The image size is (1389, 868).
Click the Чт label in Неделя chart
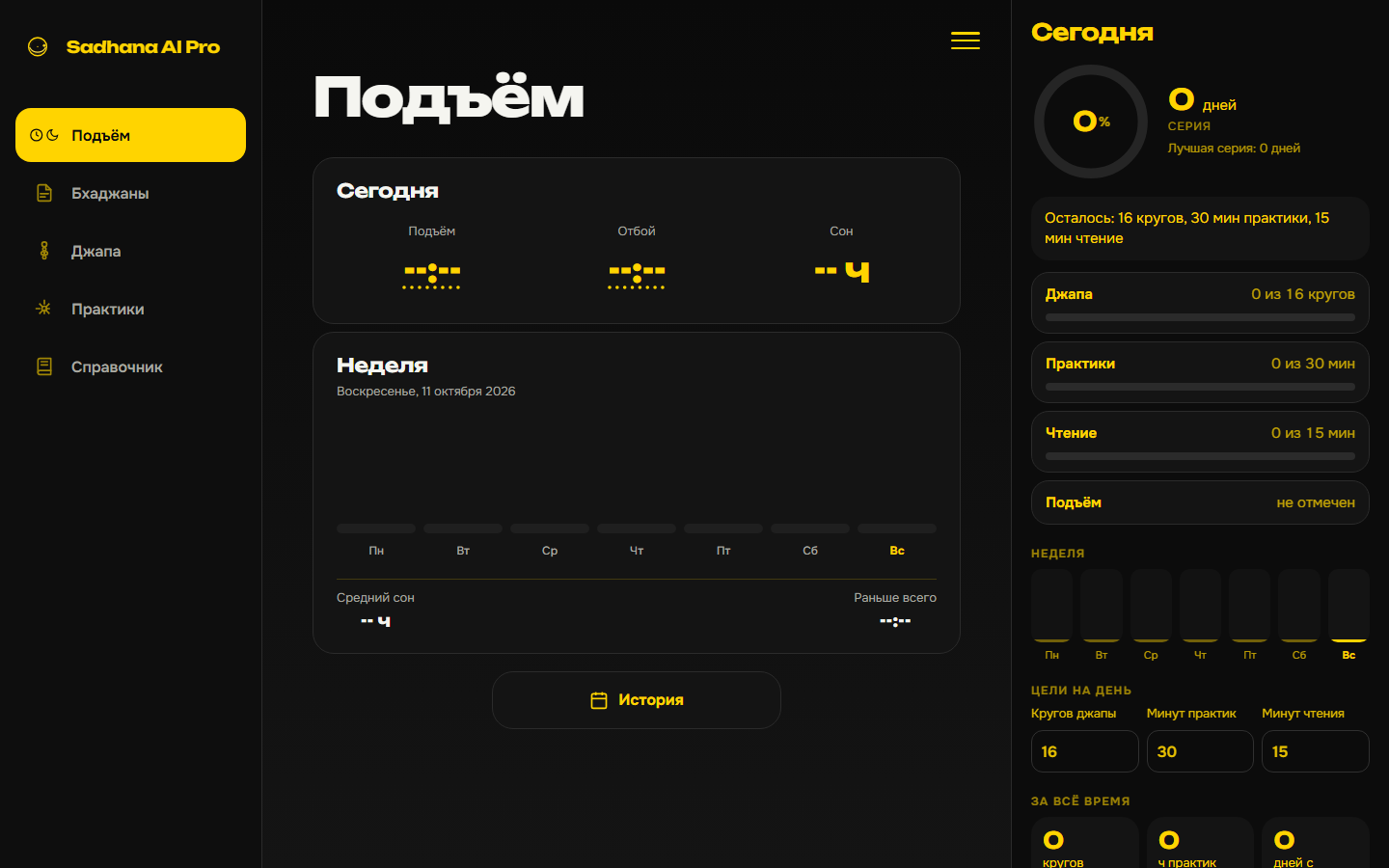click(x=637, y=551)
